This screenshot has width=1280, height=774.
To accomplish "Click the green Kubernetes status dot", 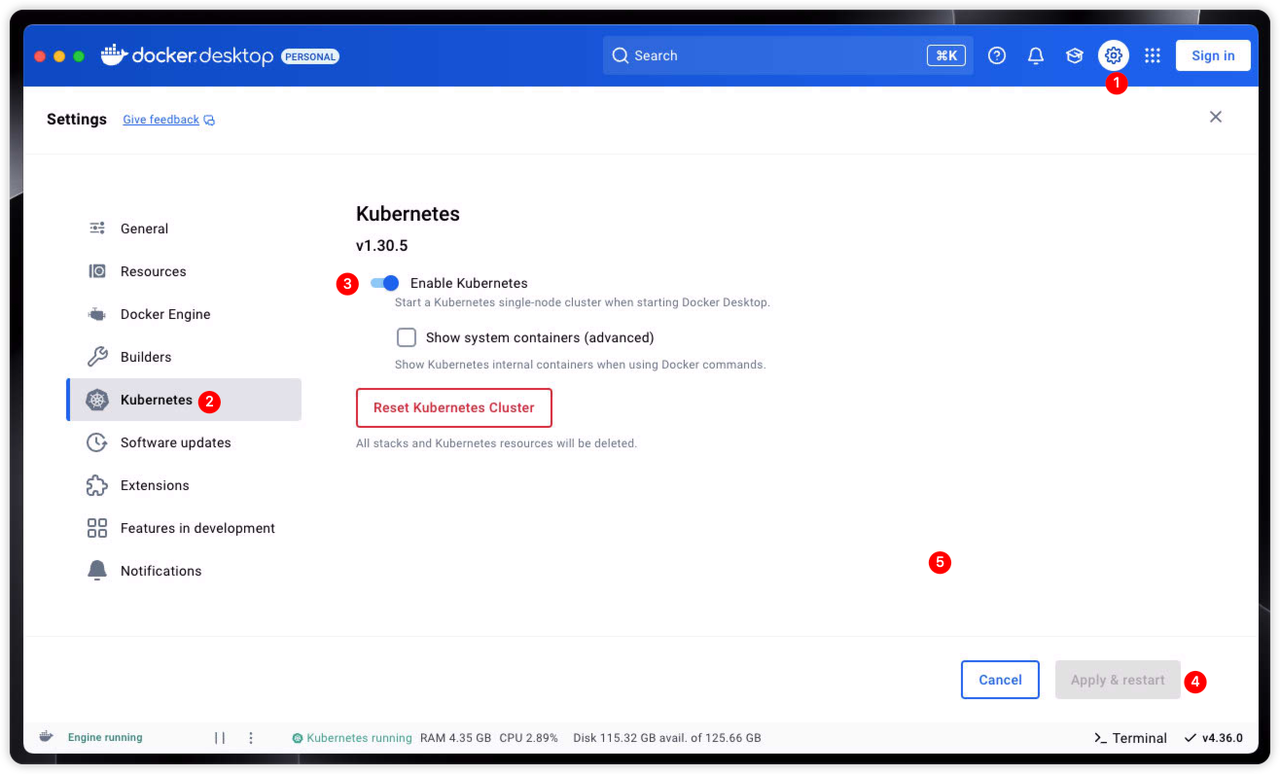I will (297, 738).
